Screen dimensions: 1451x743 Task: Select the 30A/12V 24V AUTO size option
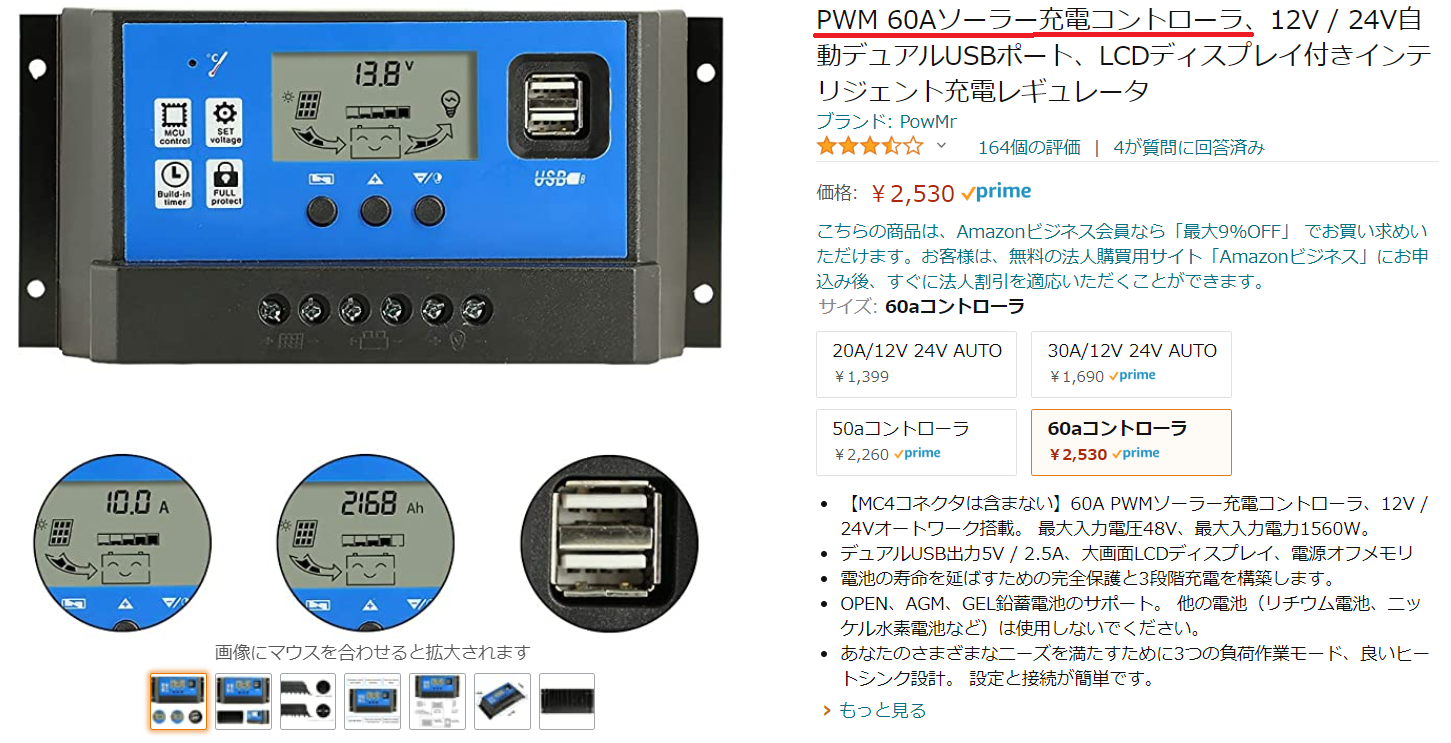[1131, 364]
